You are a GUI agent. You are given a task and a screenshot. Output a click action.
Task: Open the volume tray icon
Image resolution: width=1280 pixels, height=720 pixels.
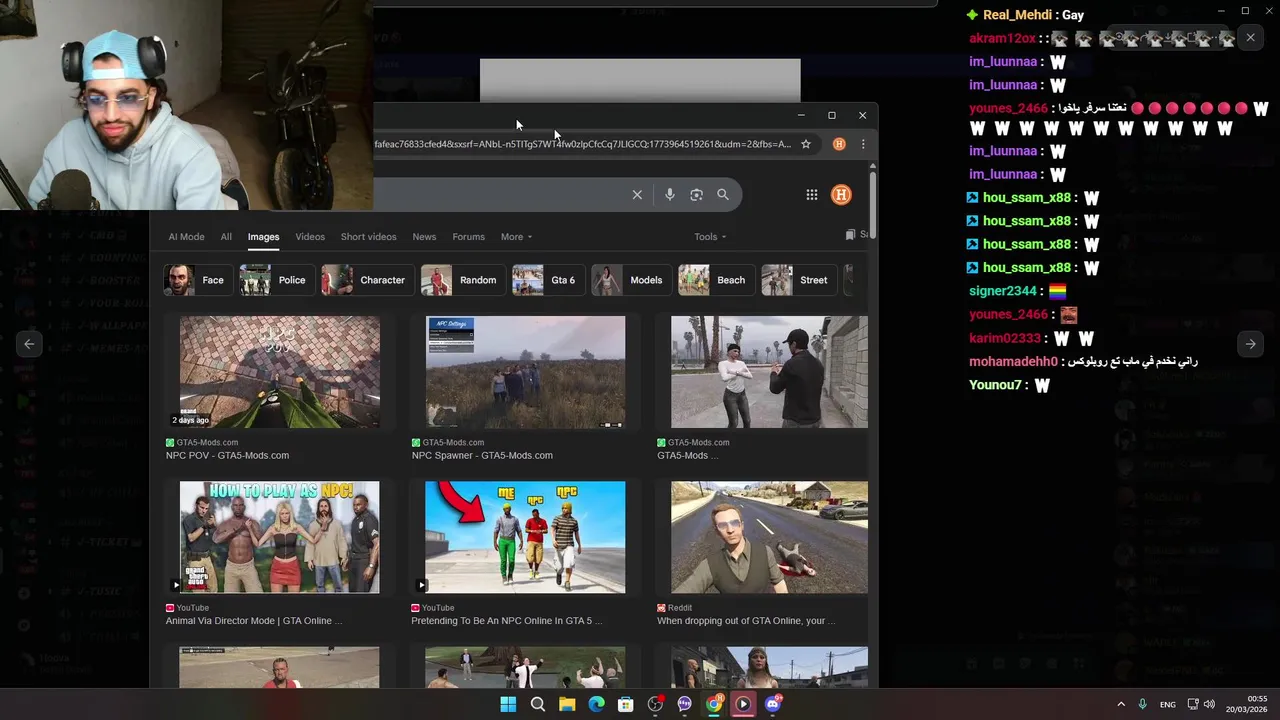[1209, 704]
